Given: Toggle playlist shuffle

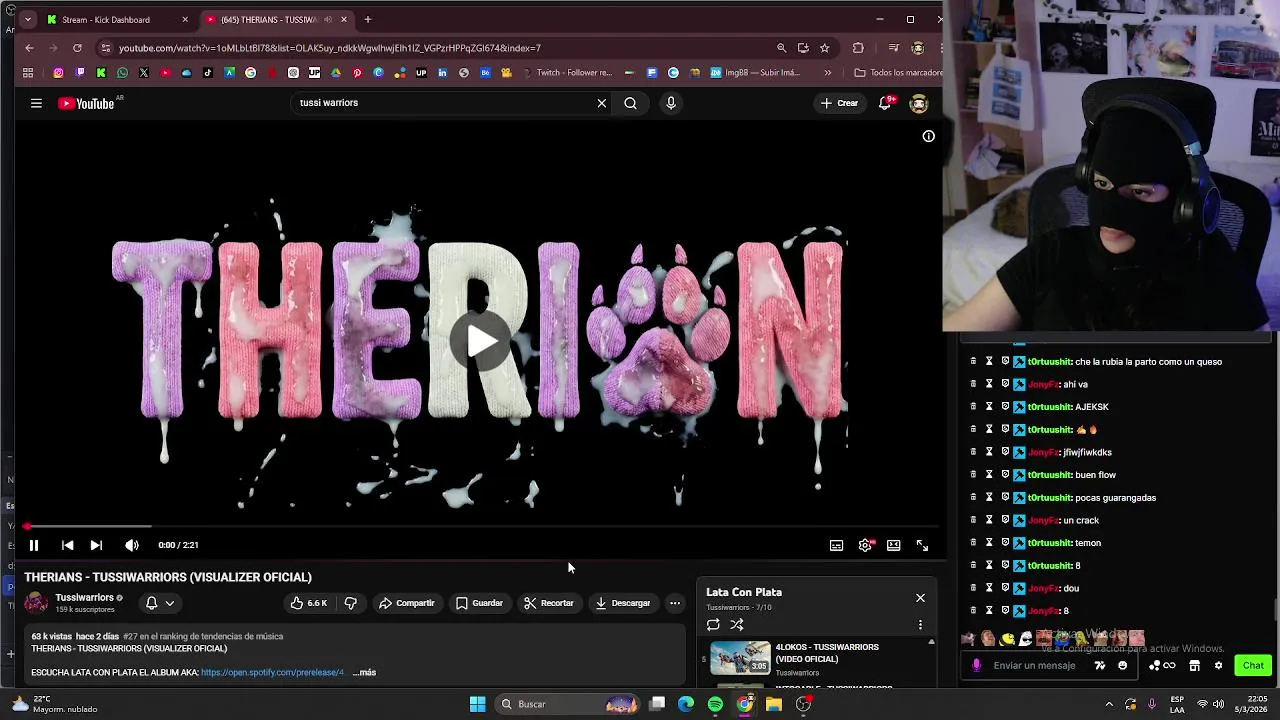Looking at the screenshot, I should 737,625.
